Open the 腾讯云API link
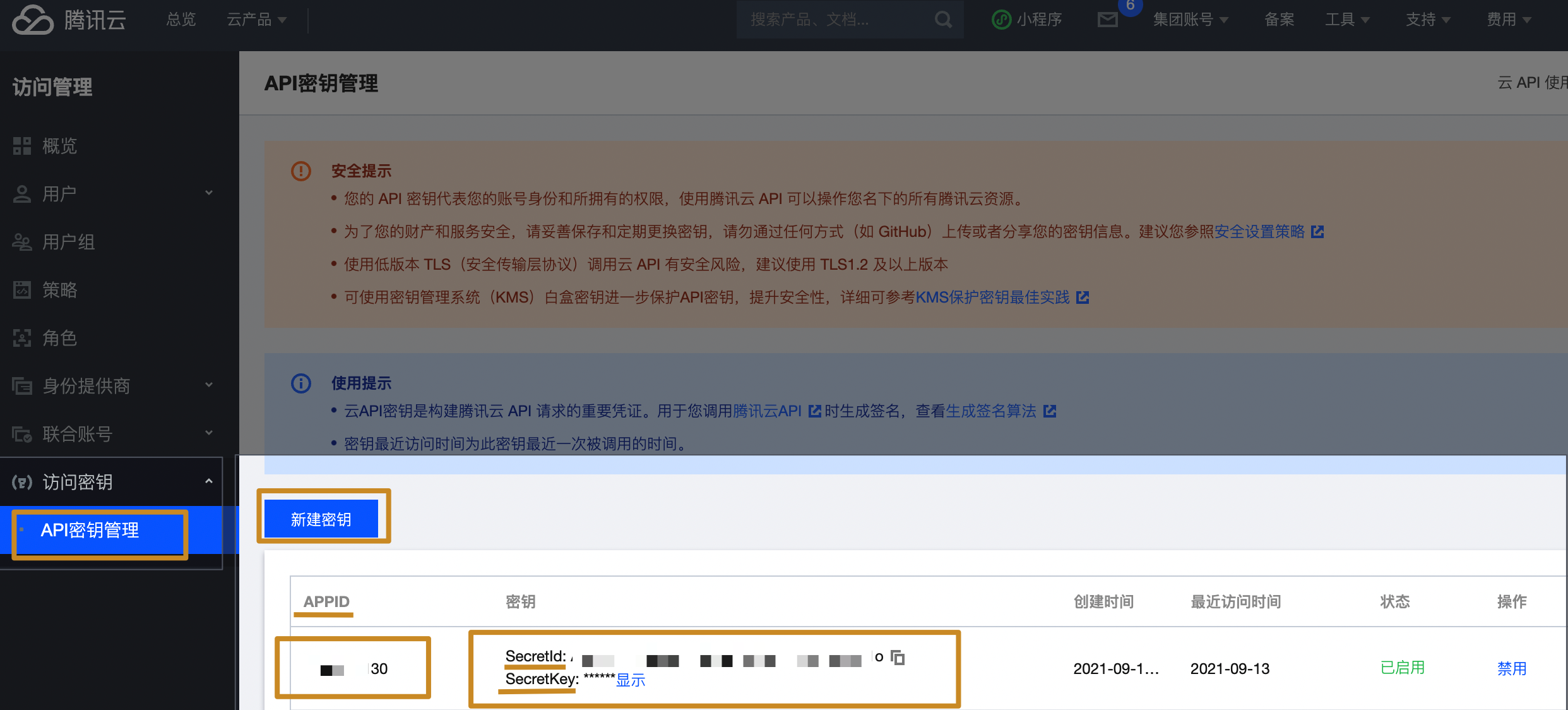1568x710 pixels. tap(767, 411)
